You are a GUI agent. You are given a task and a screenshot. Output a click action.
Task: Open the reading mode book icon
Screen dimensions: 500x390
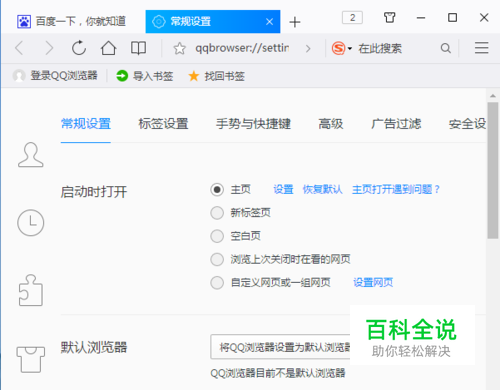pos(138,48)
